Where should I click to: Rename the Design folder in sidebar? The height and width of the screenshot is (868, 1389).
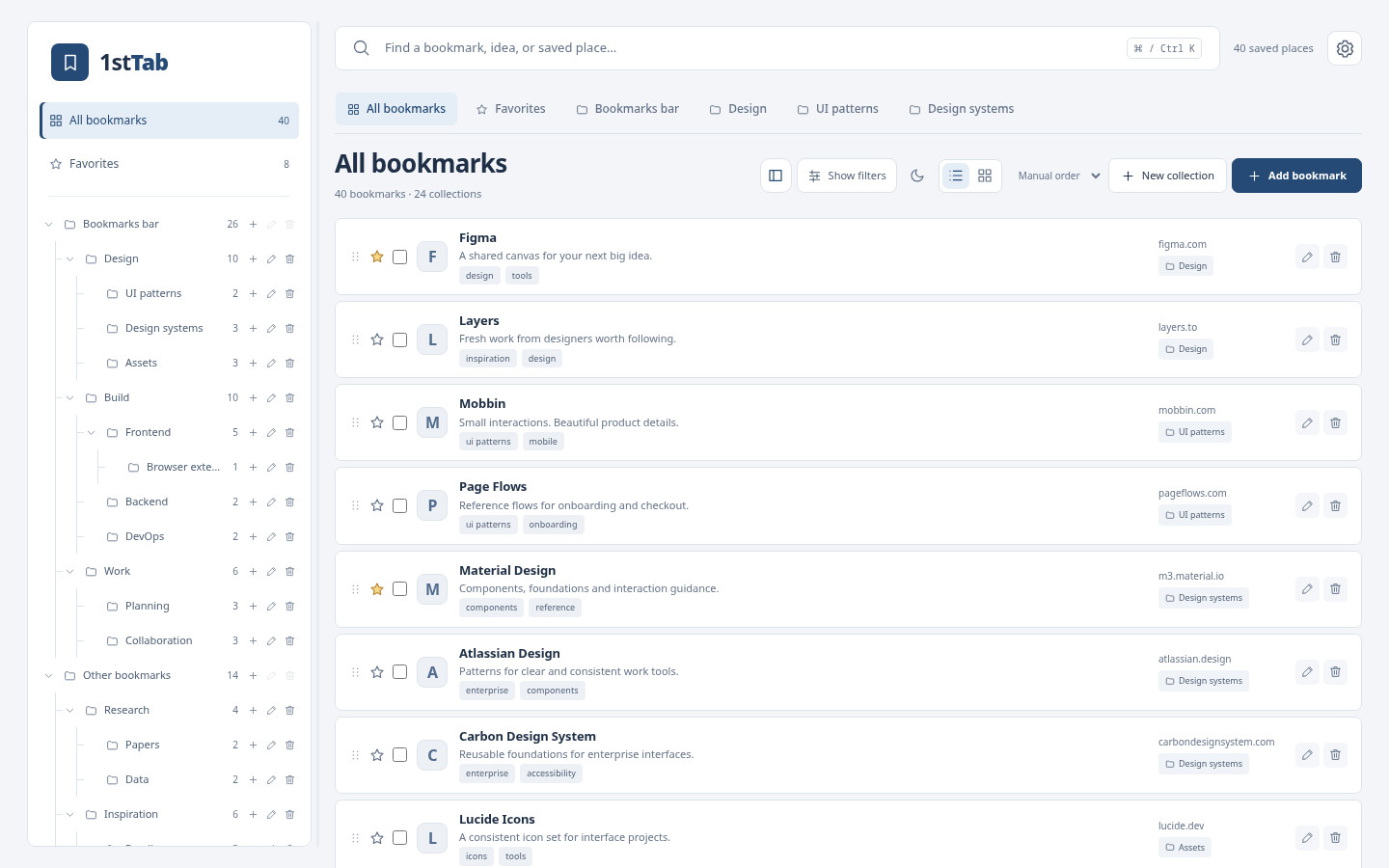tap(271, 259)
